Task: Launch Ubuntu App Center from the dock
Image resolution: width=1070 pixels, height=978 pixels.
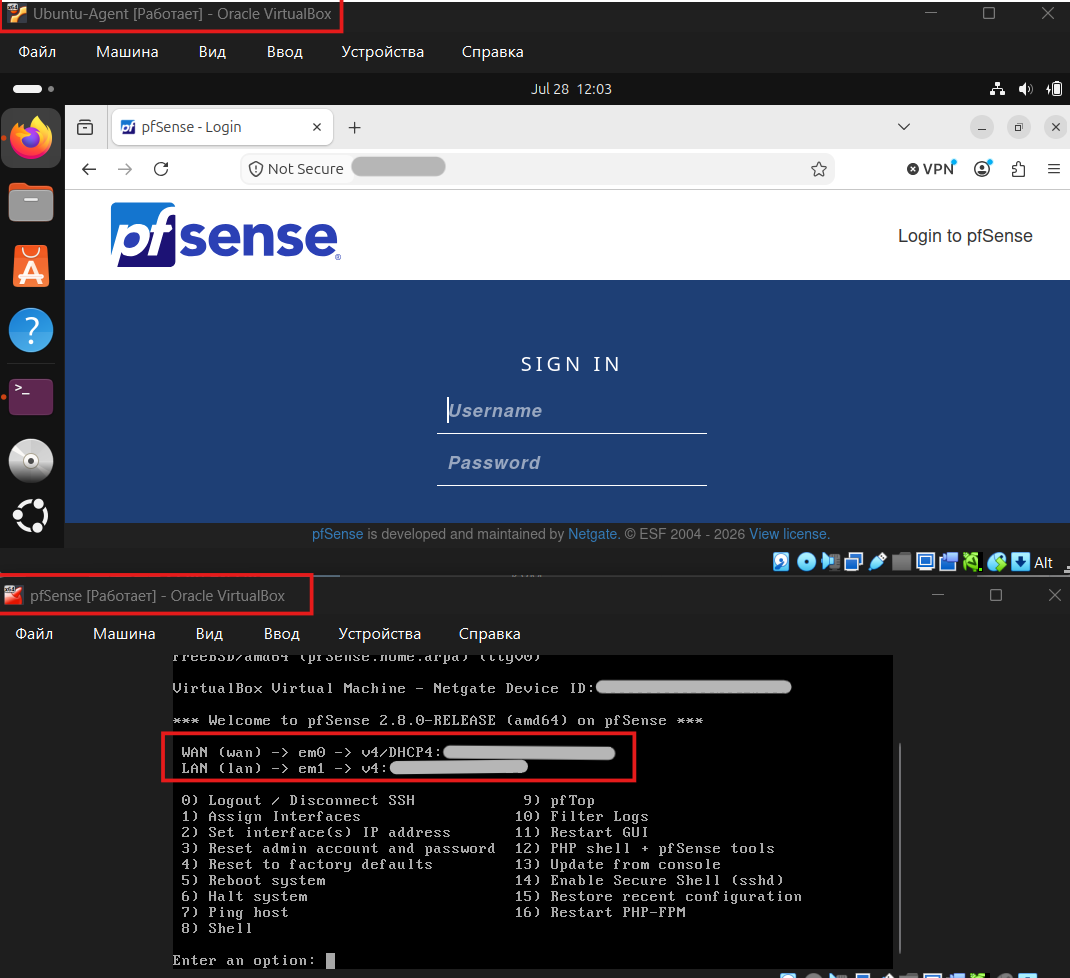Action: (31, 265)
